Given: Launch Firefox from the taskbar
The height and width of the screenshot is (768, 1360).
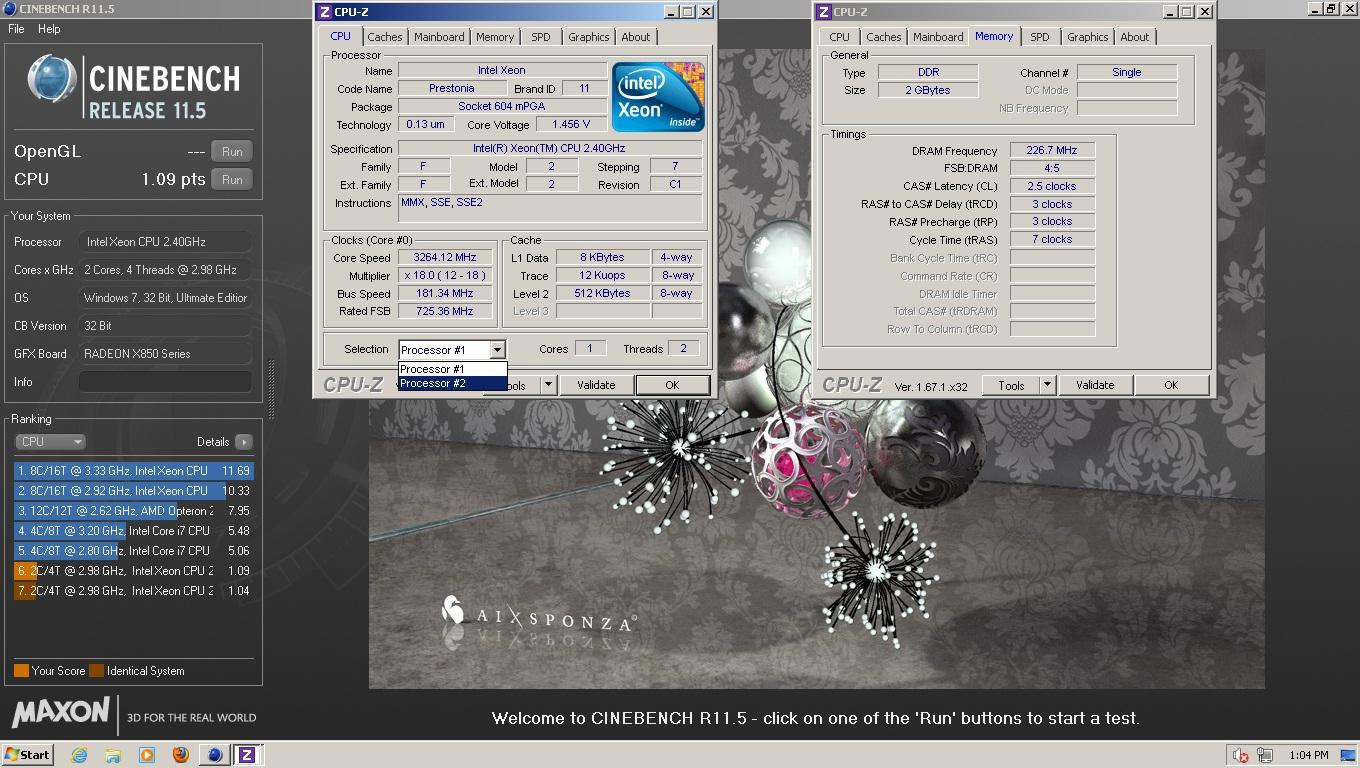Looking at the screenshot, I should click(x=180, y=755).
